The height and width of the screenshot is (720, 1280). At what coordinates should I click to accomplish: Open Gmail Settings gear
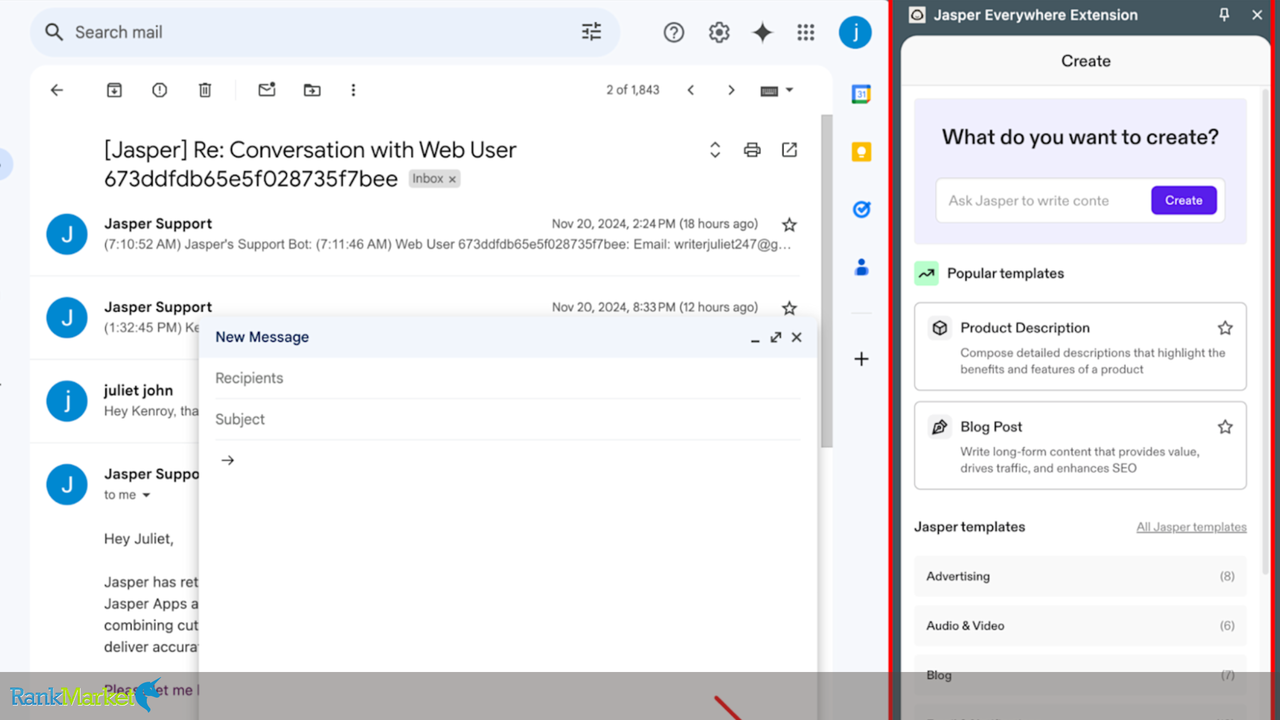click(719, 32)
